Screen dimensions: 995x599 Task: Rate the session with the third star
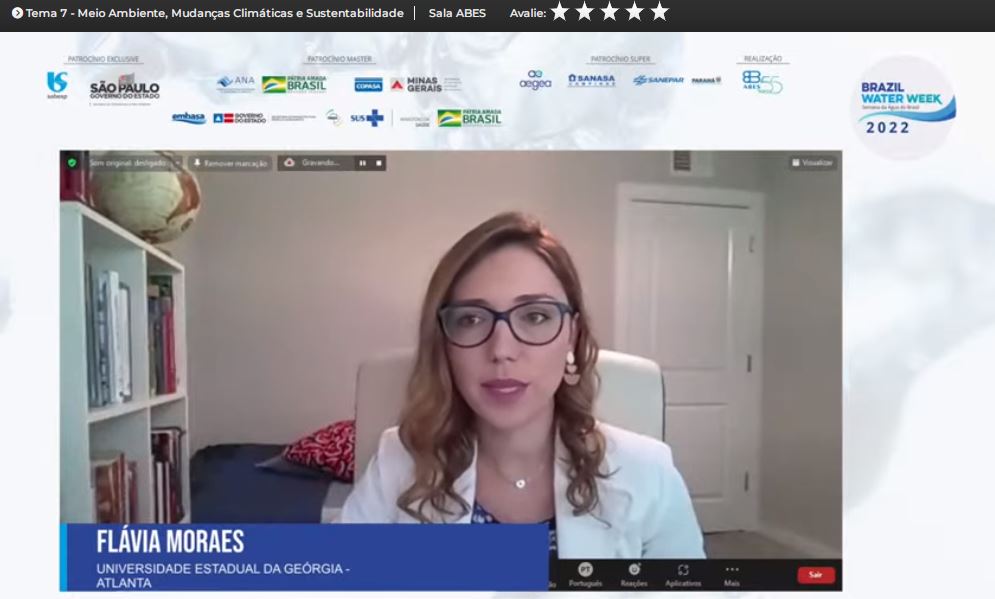610,12
